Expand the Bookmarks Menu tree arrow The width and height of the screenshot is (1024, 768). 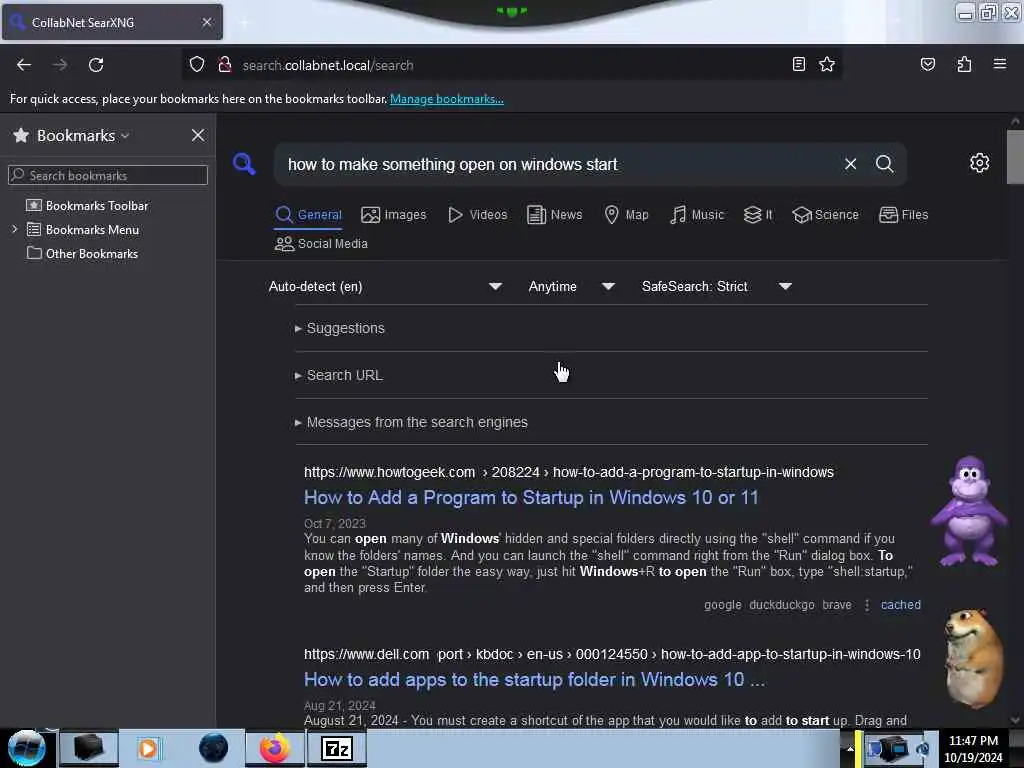14,229
